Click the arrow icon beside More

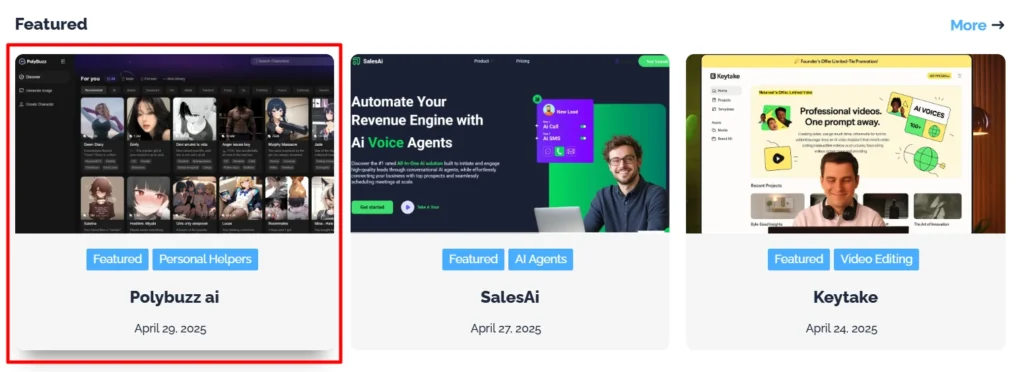tap(998, 25)
